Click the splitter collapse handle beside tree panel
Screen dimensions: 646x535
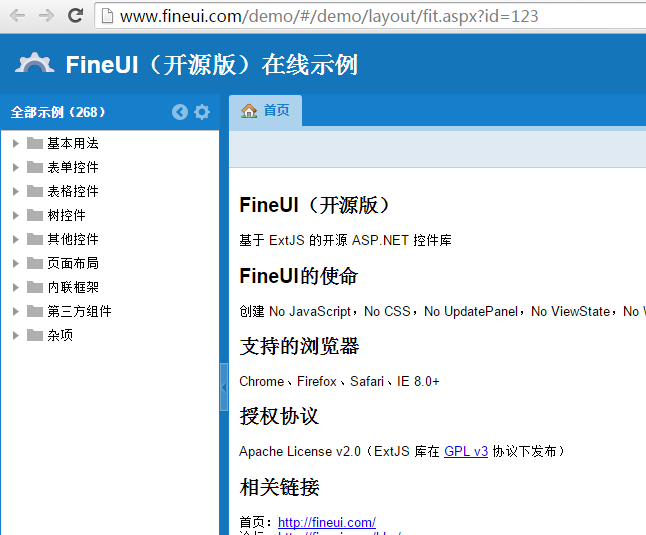[x=224, y=387]
